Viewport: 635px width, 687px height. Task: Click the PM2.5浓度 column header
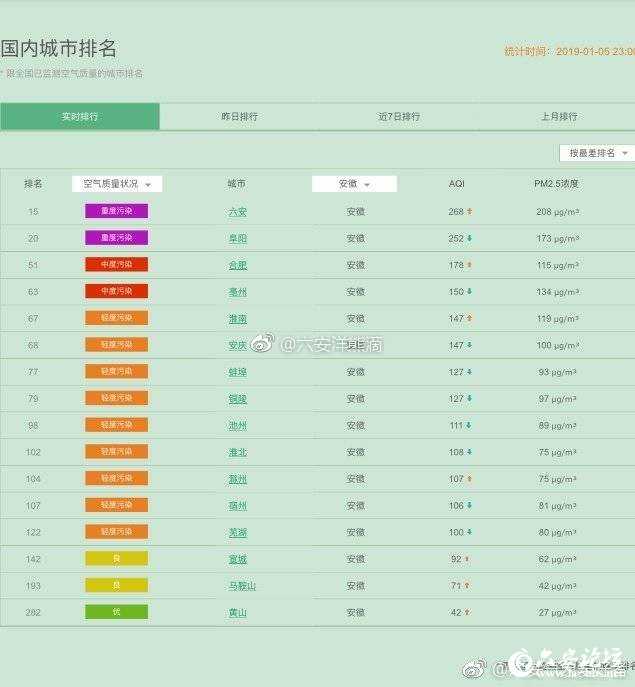(x=556, y=184)
